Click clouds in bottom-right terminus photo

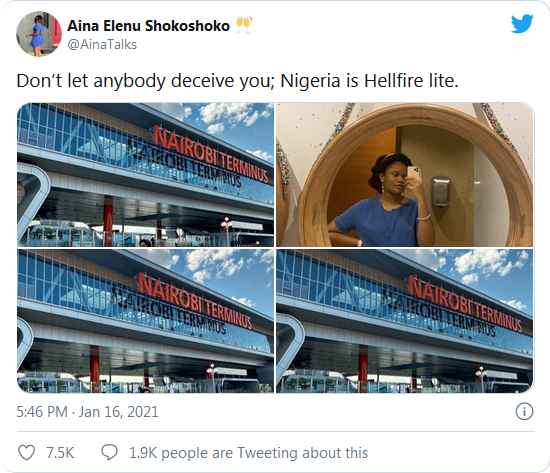(489, 267)
